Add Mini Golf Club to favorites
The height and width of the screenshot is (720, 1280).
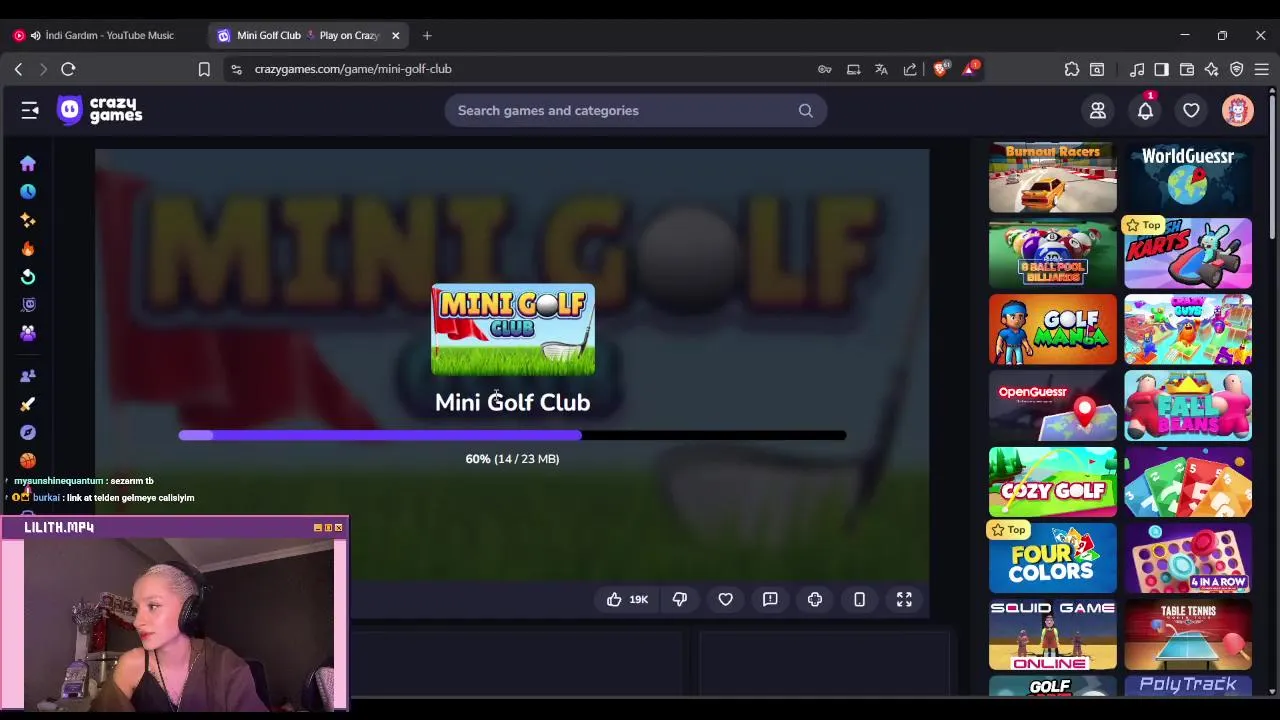(726, 599)
